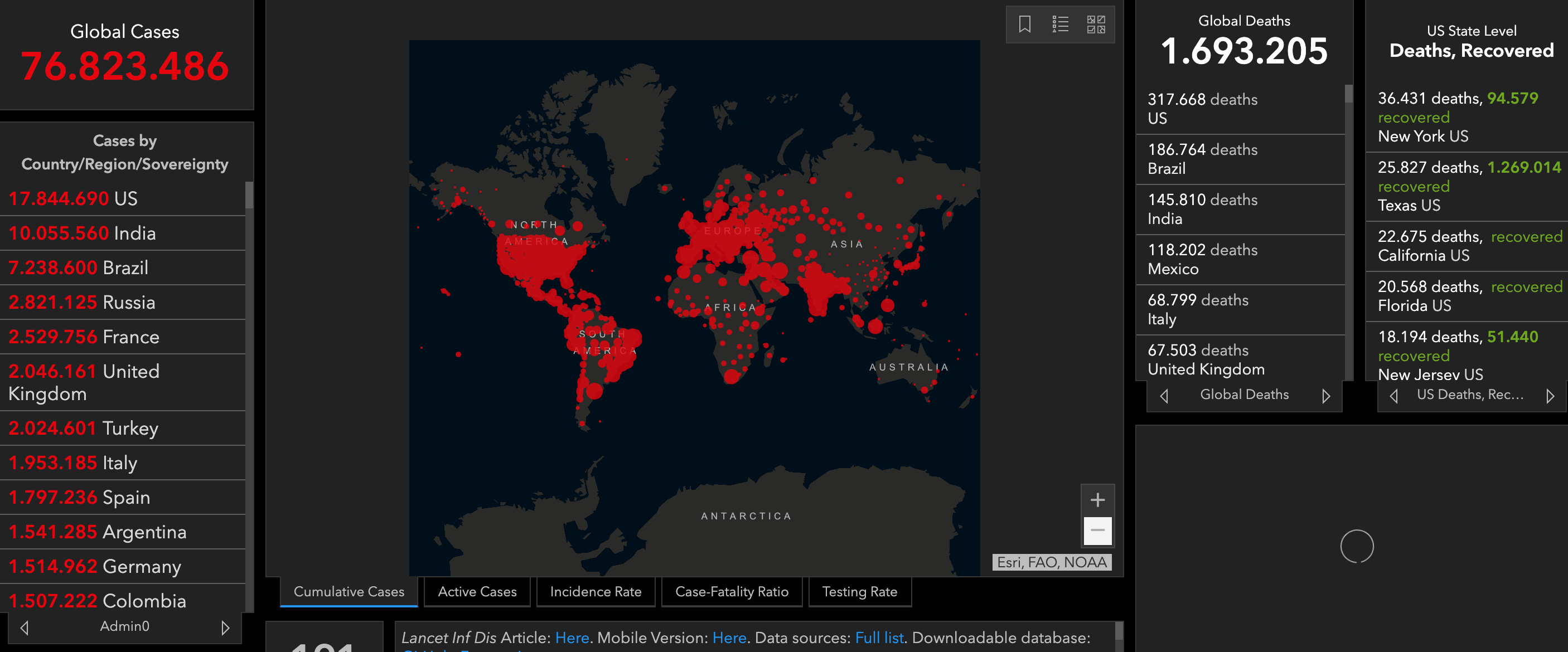
Task: Zoom out on the map
Action: pyautogui.click(x=1097, y=531)
